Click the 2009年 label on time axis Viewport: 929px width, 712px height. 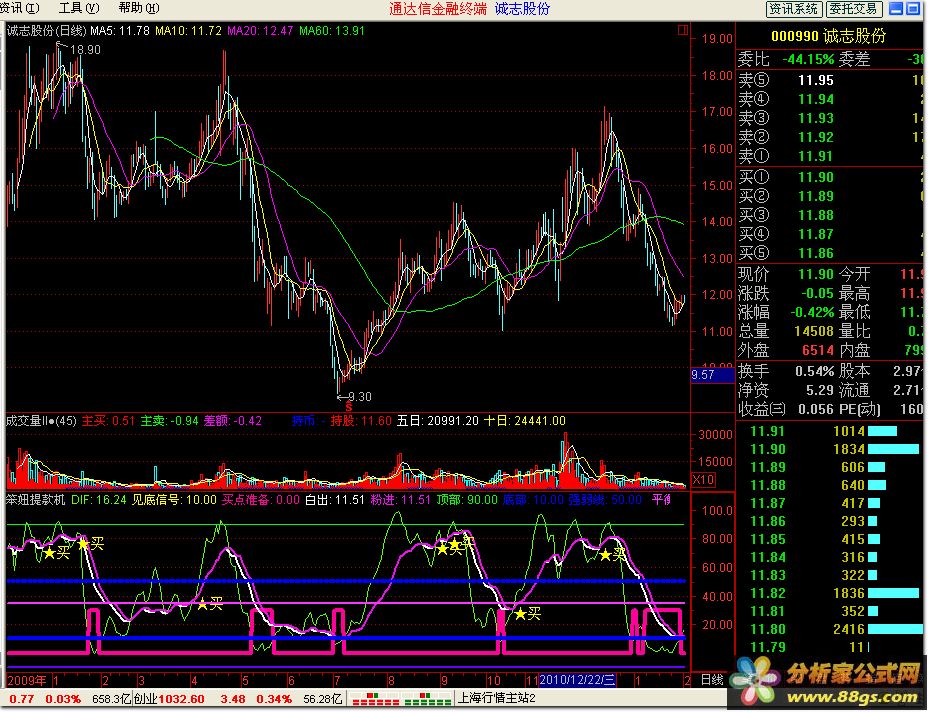pos(27,680)
